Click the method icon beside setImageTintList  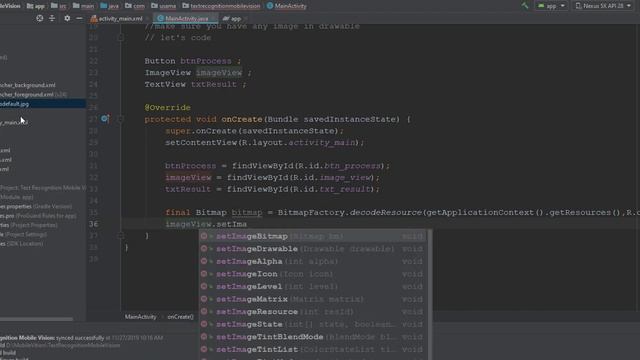click(204, 350)
